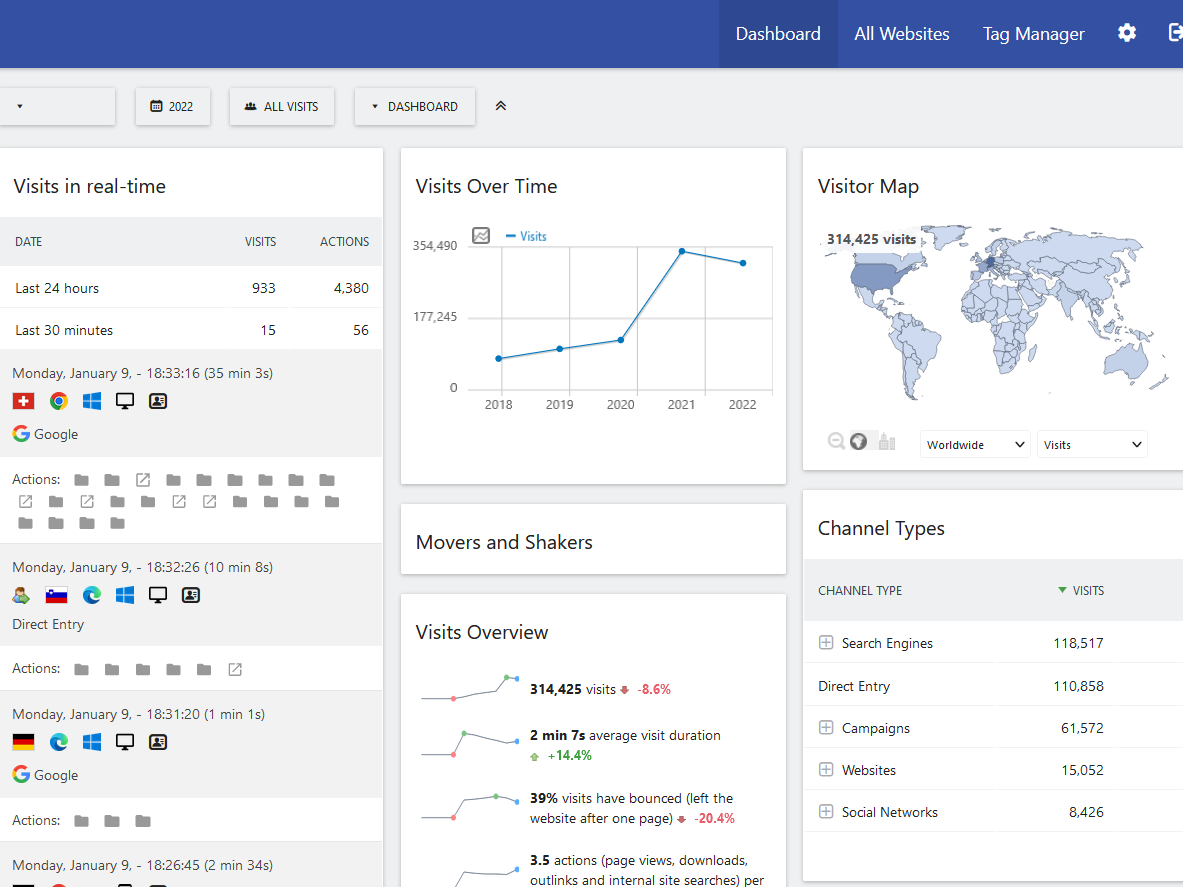The height and width of the screenshot is (887, 1183).
Task: Click the sign out icon
Action: coord(1175,33)
